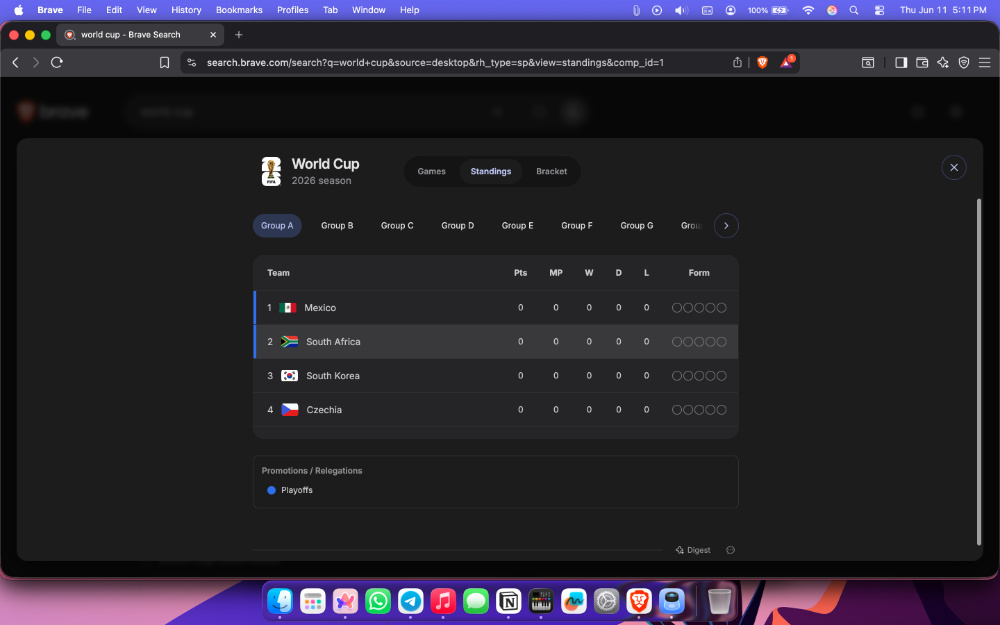Screen dimensions: 1000x625
Task: Close the World Cup overlay panel
Action: coord(954,168)
